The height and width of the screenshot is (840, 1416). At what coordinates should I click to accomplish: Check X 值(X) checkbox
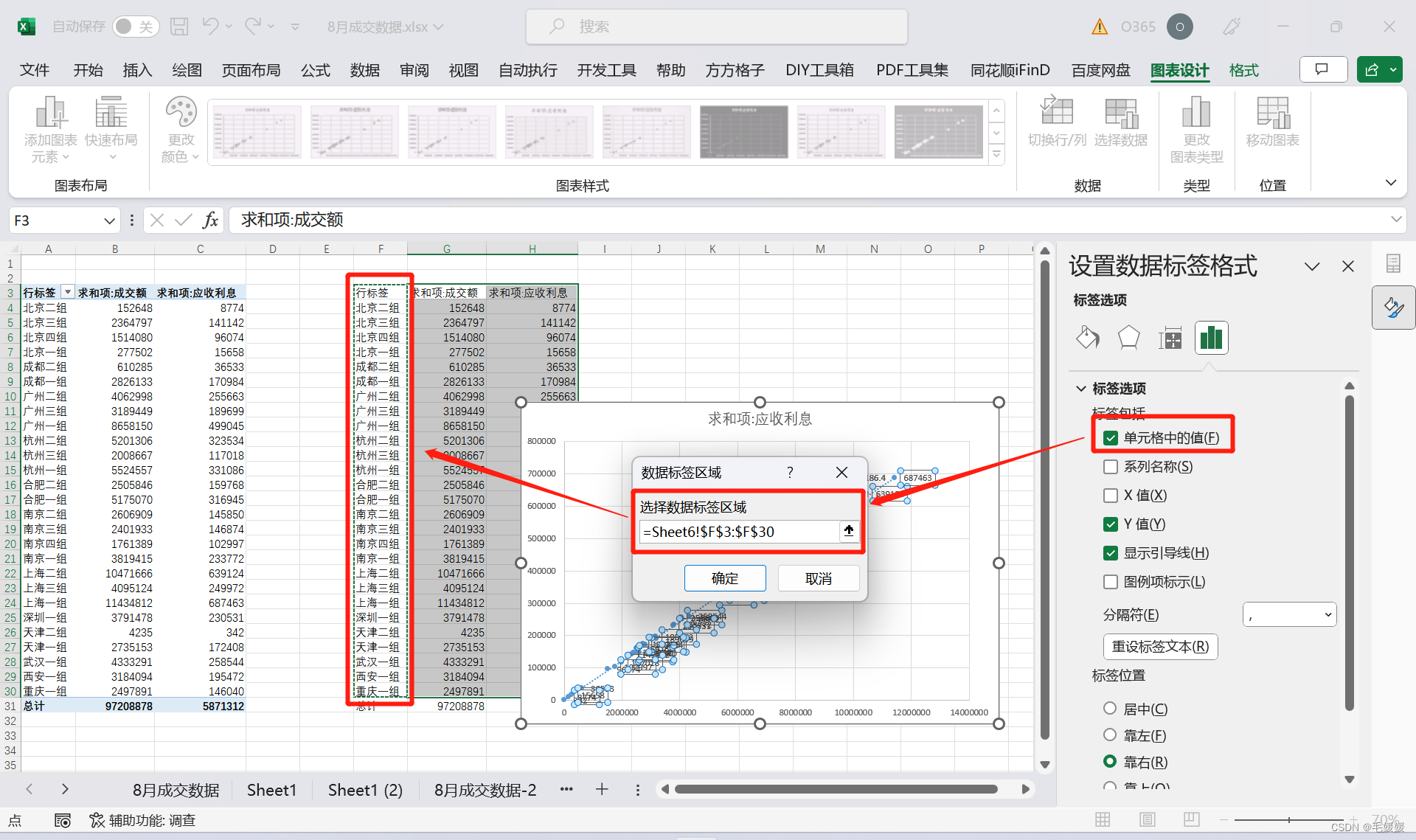click(1111, 496)
